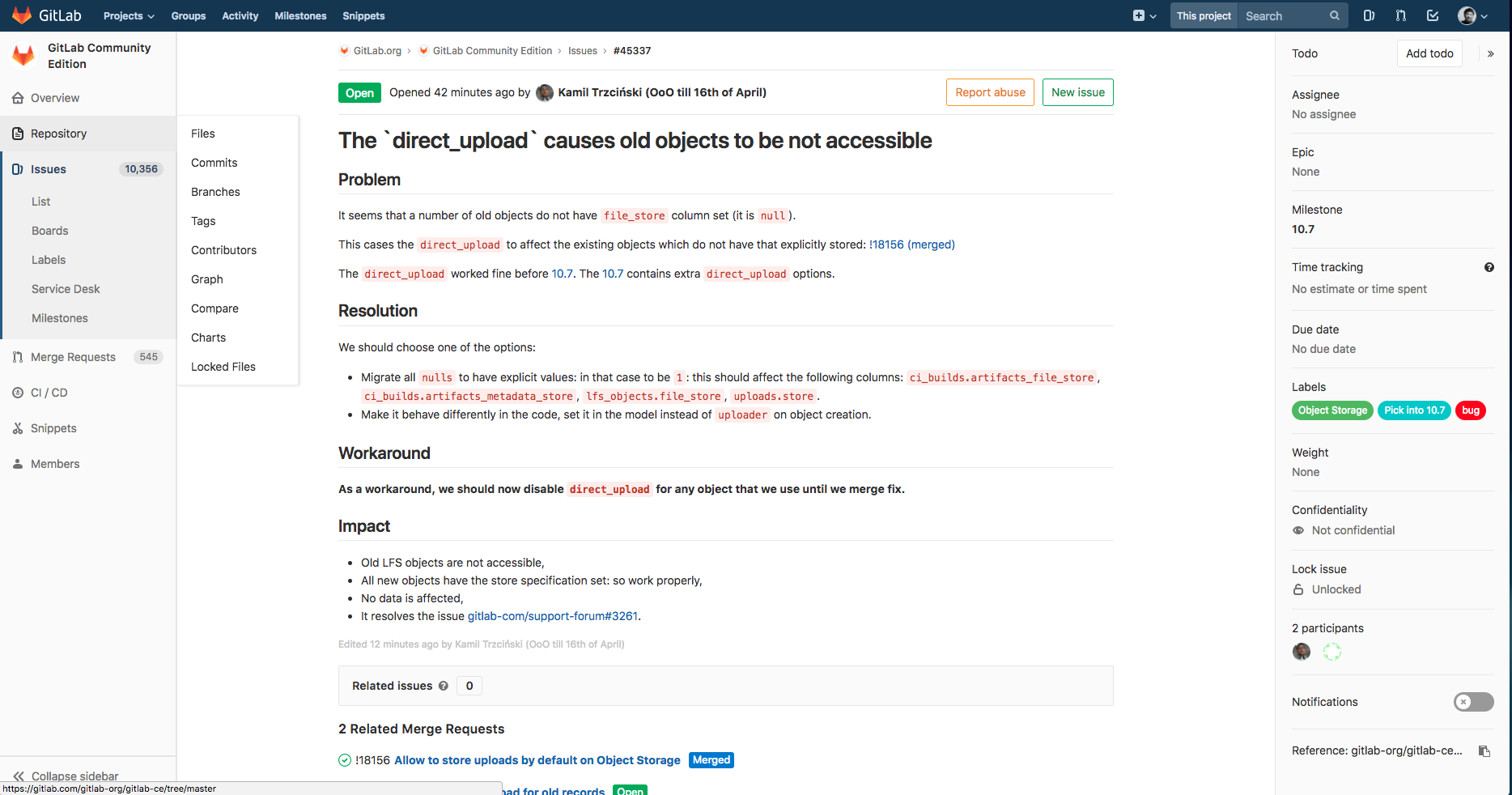
Task: Open Commits from the Repository flyout
Action: 214,162
